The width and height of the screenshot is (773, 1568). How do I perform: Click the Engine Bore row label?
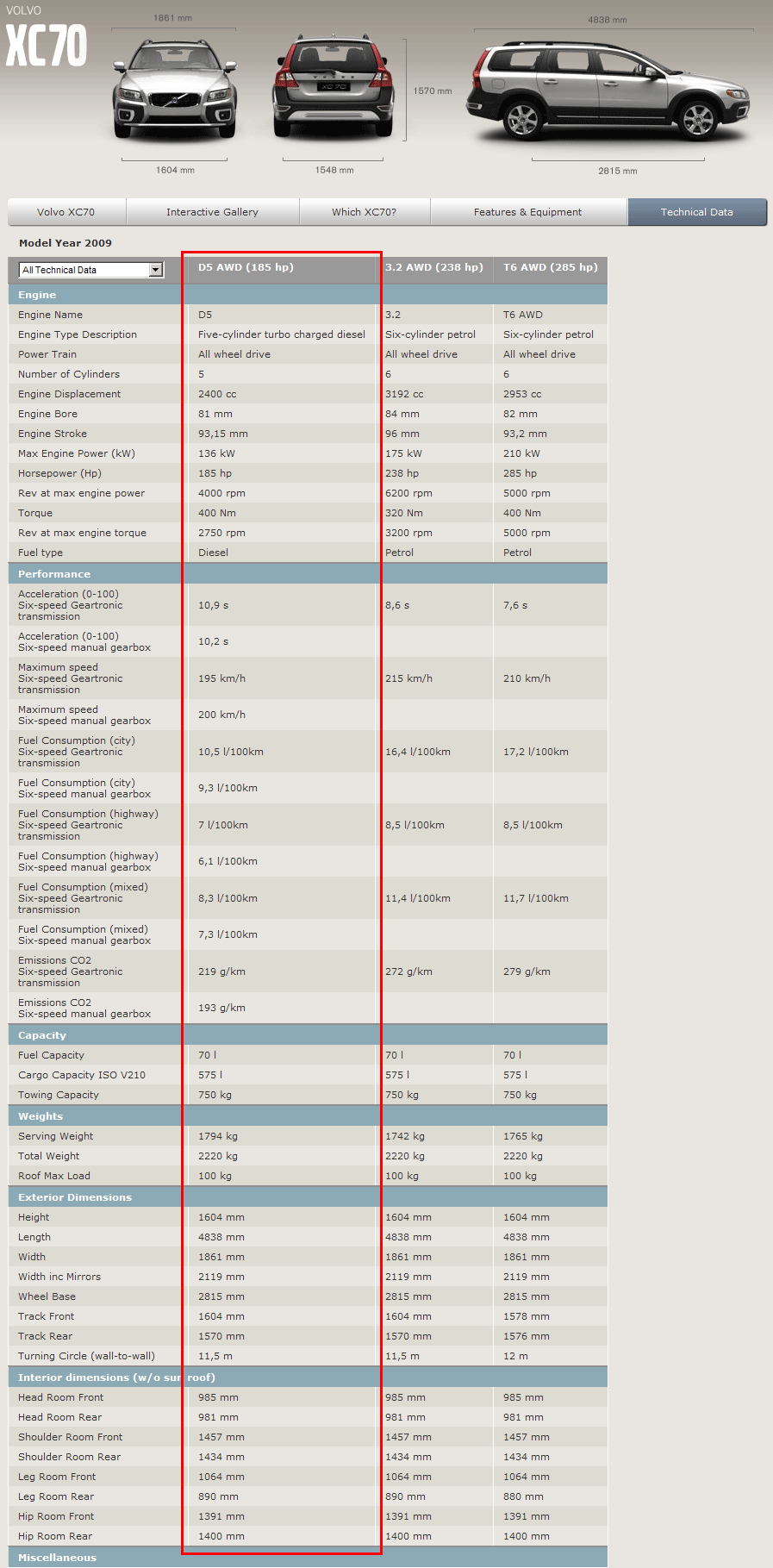[x=47, y=414]
